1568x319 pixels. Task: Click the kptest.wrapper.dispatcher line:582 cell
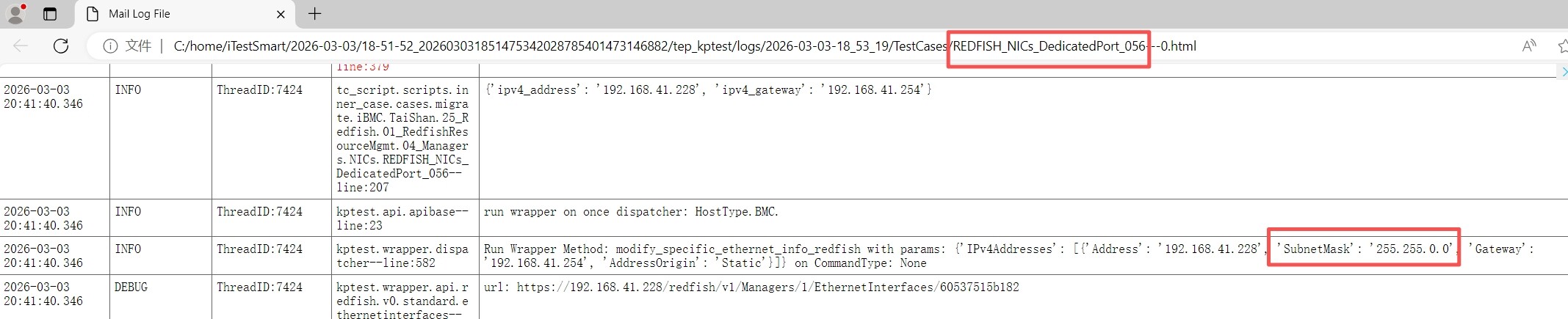(402, 256)
